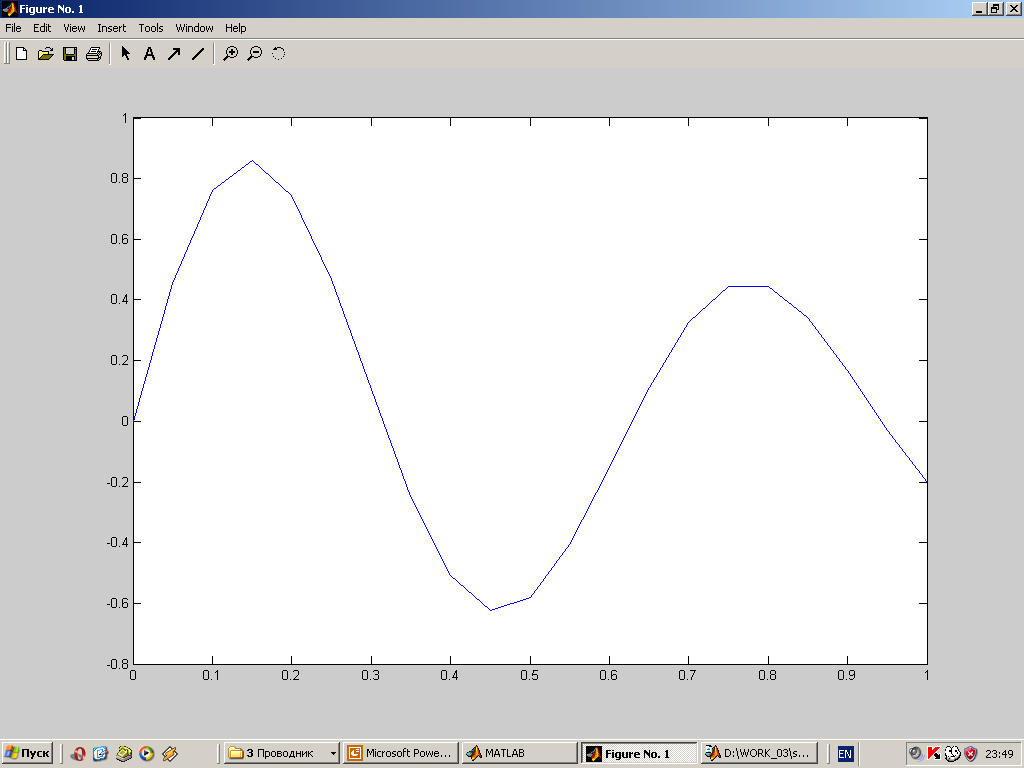Open the Edit menu
This screenshot has width=1024, height=768.
[42, 28]
